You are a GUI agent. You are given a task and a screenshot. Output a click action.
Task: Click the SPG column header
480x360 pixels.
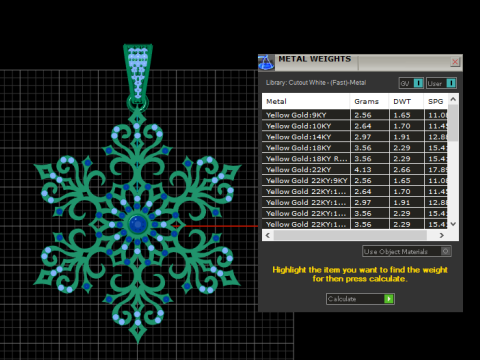point(436,101)
